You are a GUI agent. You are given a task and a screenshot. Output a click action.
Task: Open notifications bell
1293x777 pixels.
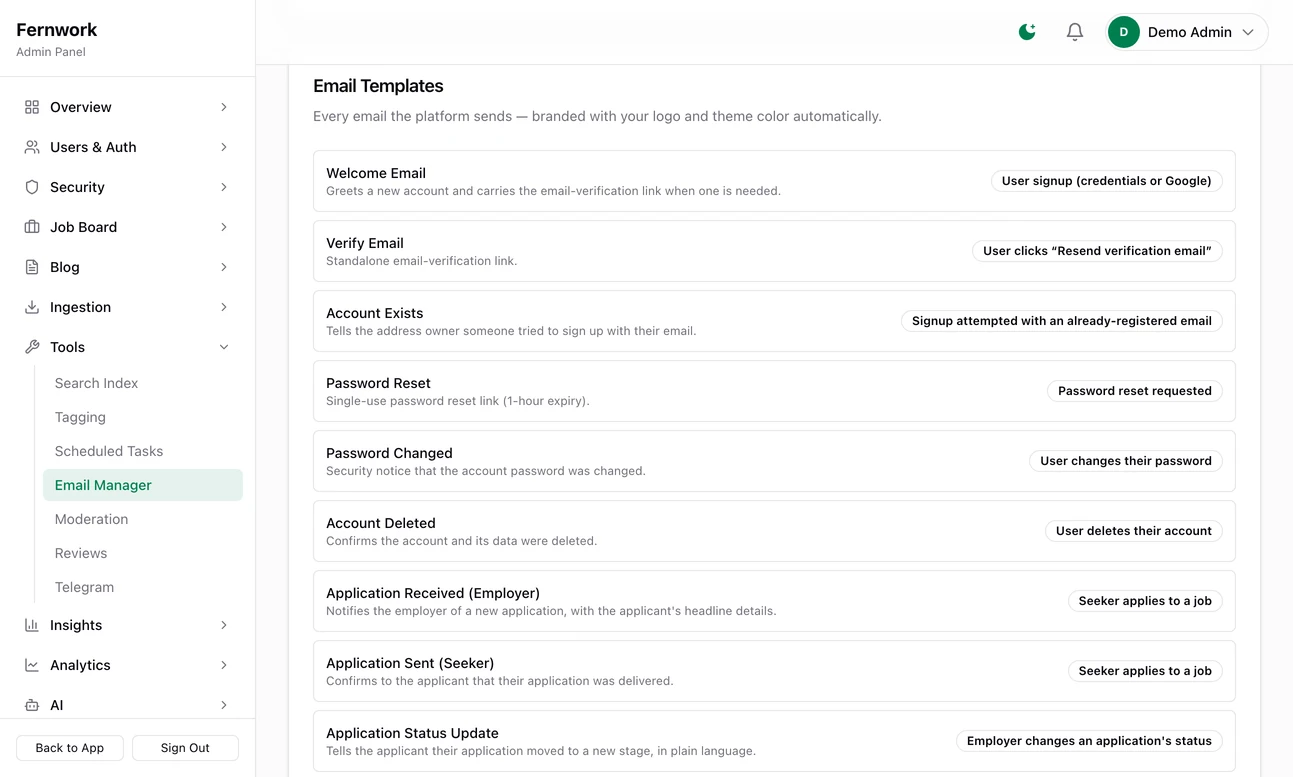pos(1075,32)
